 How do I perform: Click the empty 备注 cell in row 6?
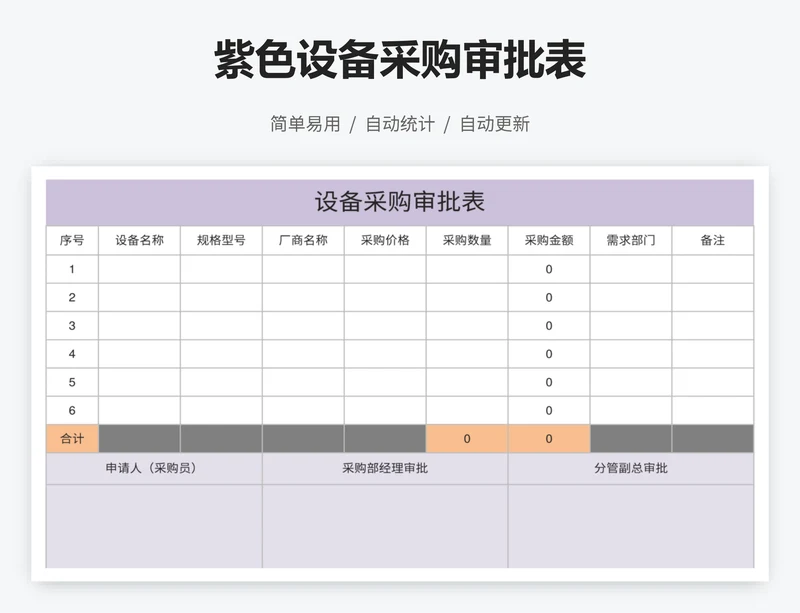(x=713, y=410)
